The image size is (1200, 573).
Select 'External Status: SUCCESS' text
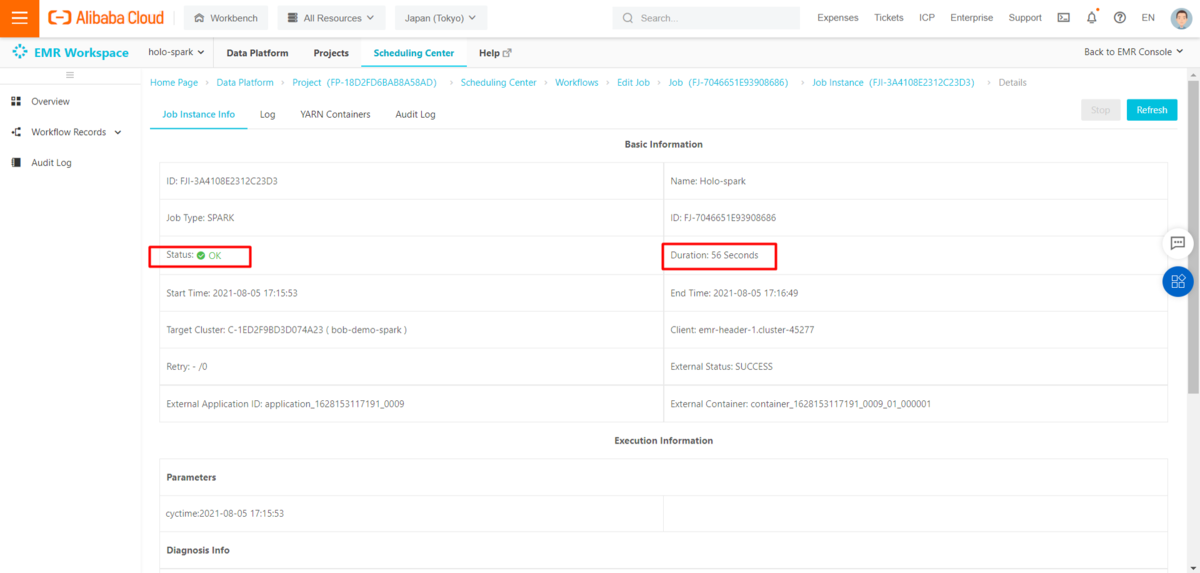pos(721,367)
